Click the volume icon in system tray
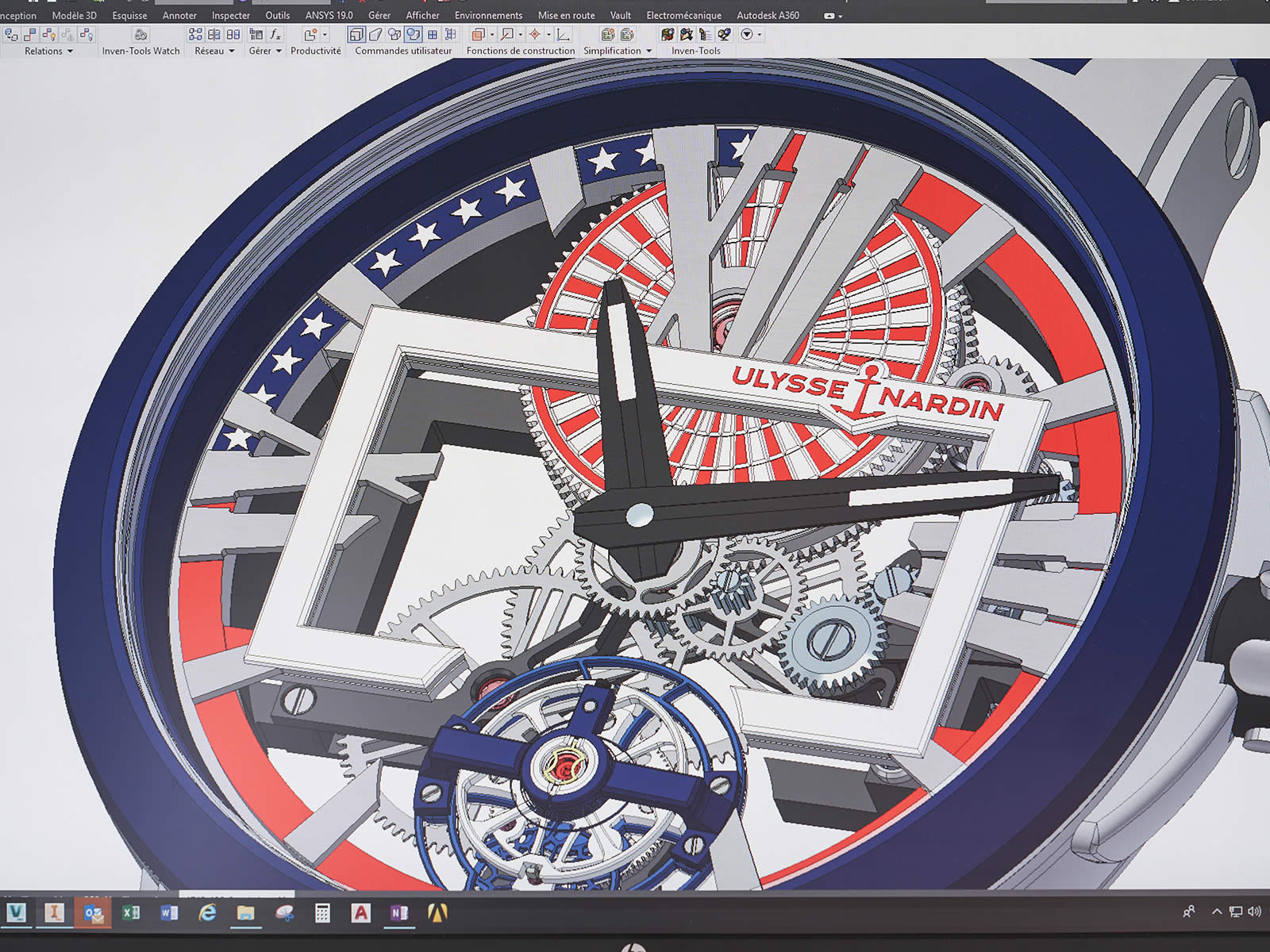The image size is (1270, 952). (1254, 912)
